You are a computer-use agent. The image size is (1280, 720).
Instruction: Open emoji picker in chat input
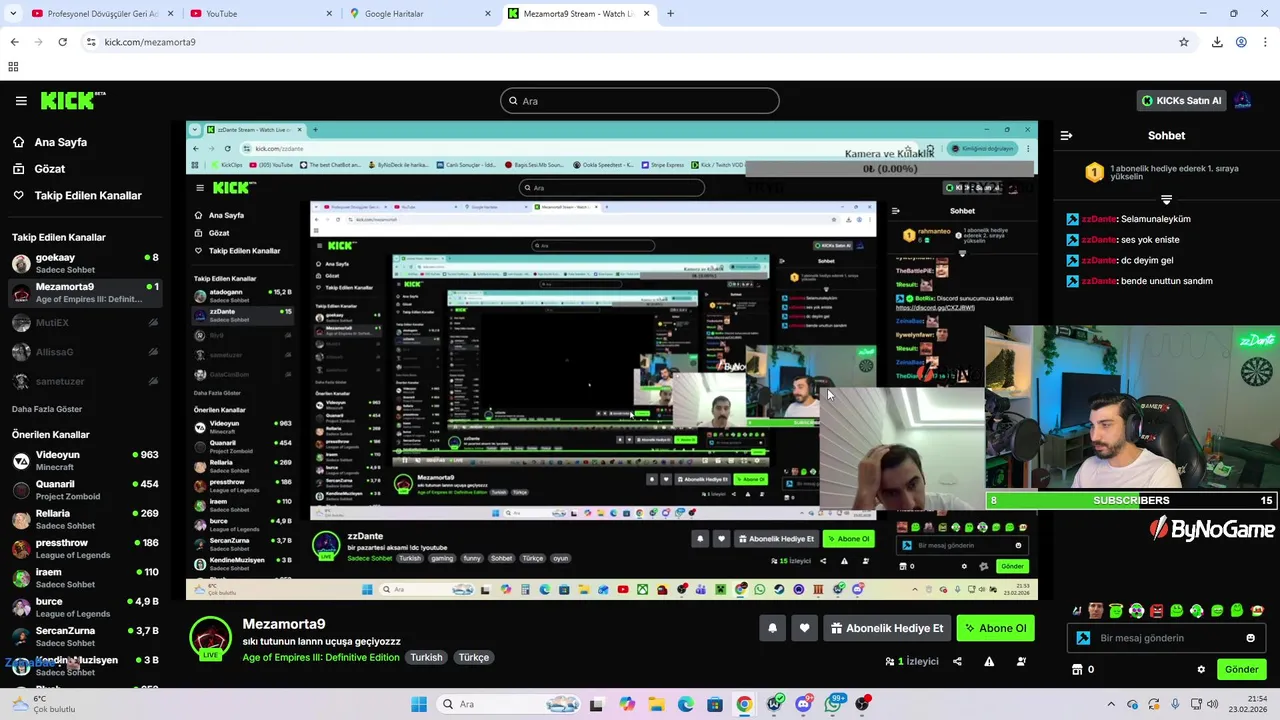(x=1250, y=638)
